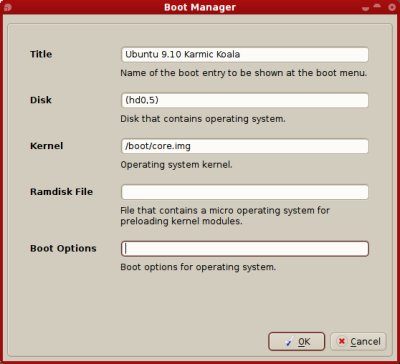
Task: Click the Ramdisk File label
Action: point(61,192)
